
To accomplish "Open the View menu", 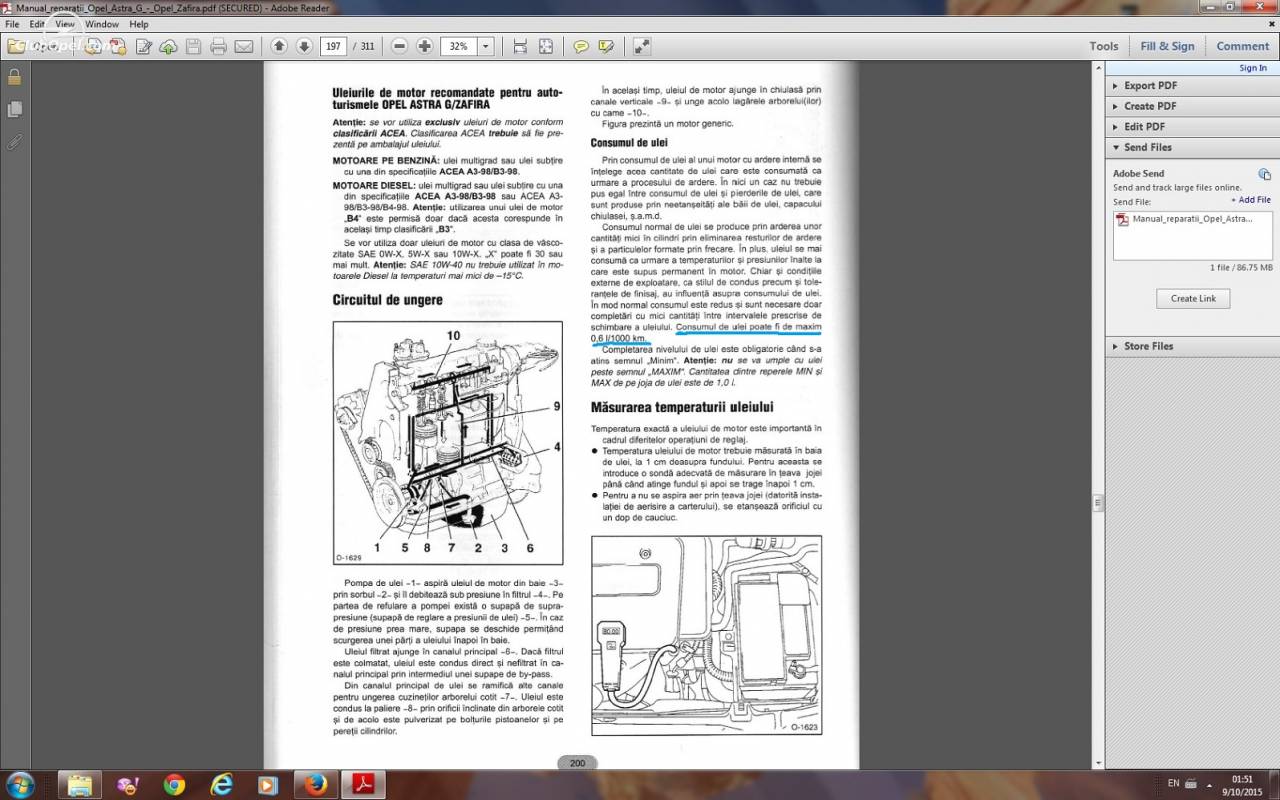I will (65, 24).
